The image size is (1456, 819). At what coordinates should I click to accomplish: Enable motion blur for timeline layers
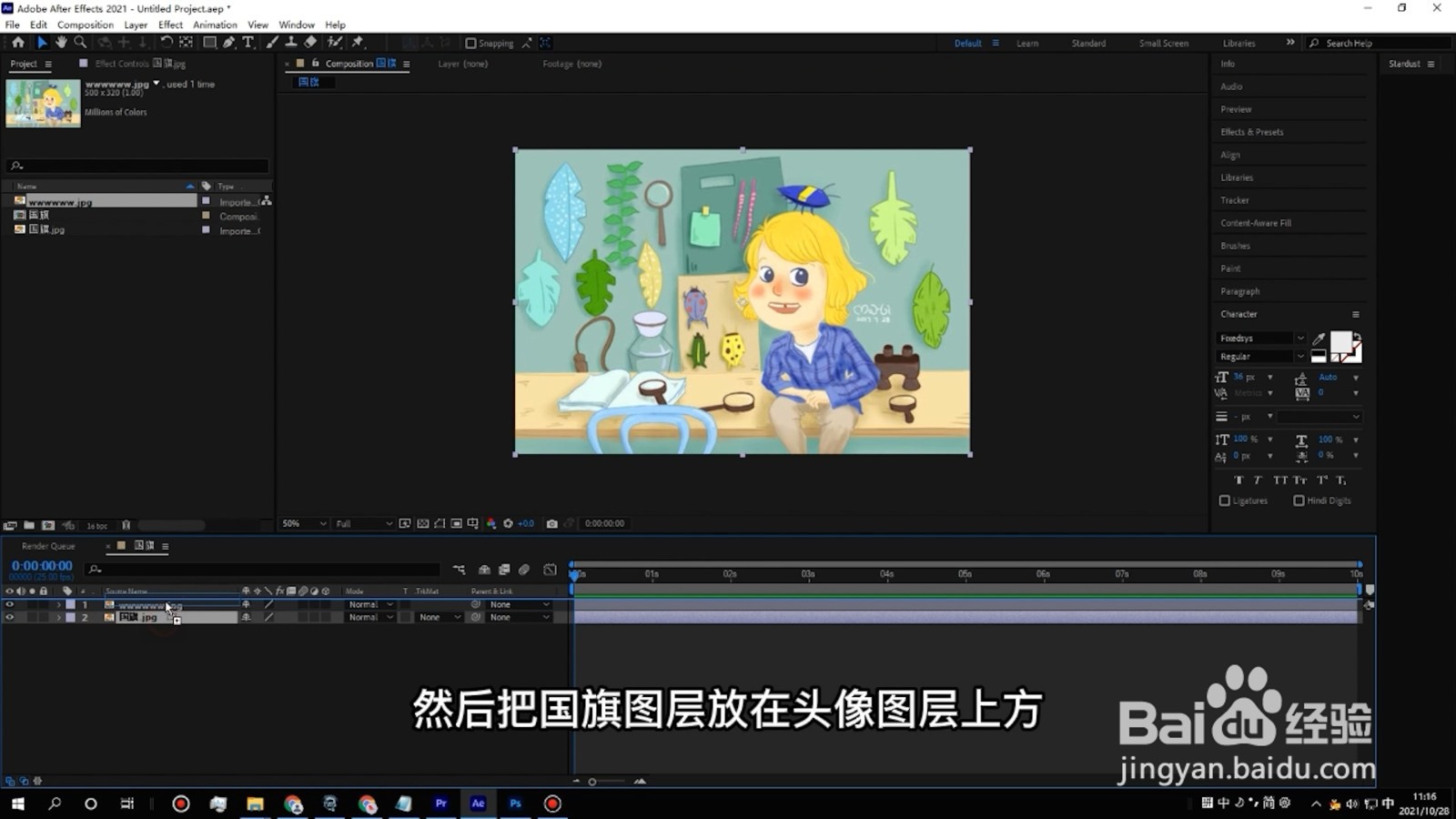coord(524,570)
